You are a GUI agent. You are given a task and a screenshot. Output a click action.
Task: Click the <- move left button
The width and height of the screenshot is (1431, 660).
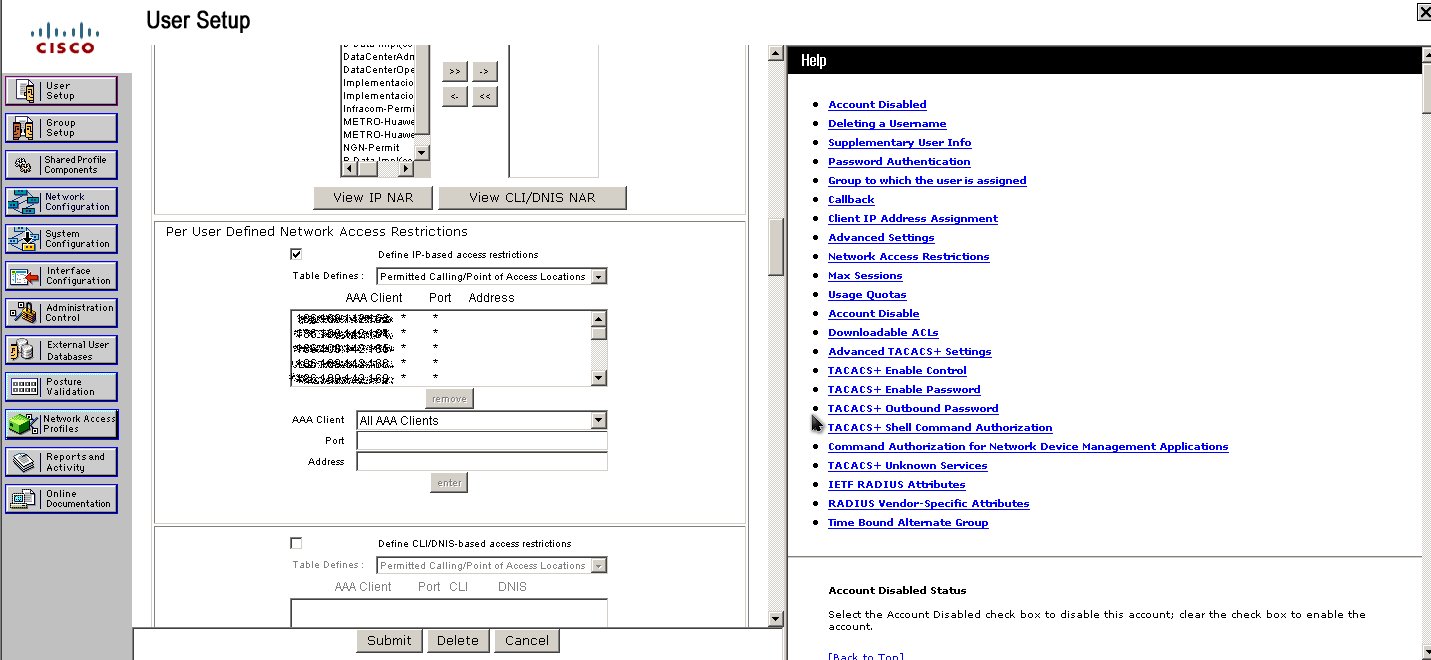(x=455, y=97)
